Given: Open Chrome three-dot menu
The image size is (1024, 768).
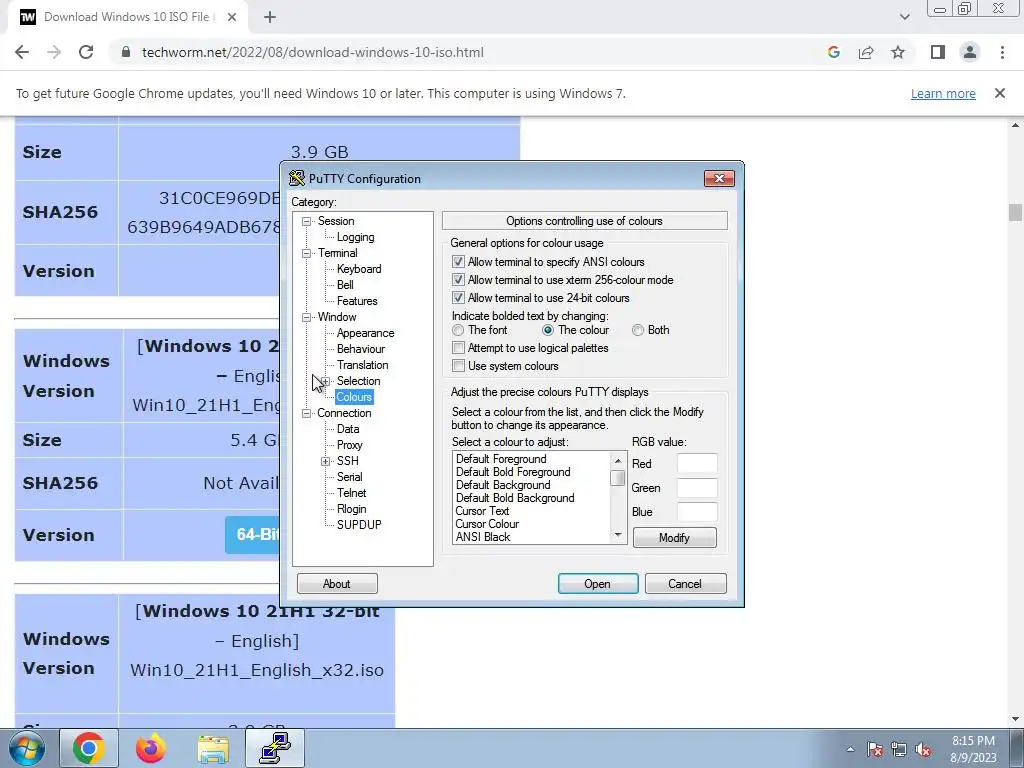Looking at the screenshot, I should (1002, 52).
